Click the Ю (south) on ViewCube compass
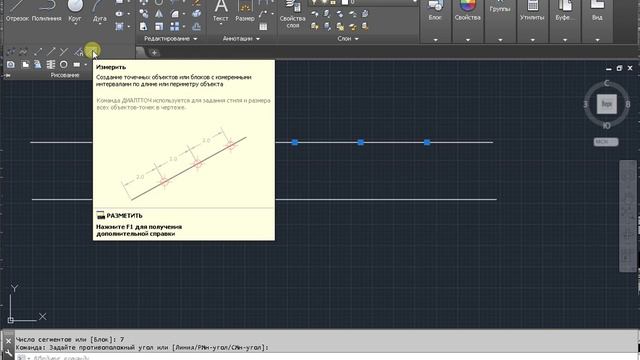Image resolution: width=640 pixels, height=360 pixels. tap(607, 125)
